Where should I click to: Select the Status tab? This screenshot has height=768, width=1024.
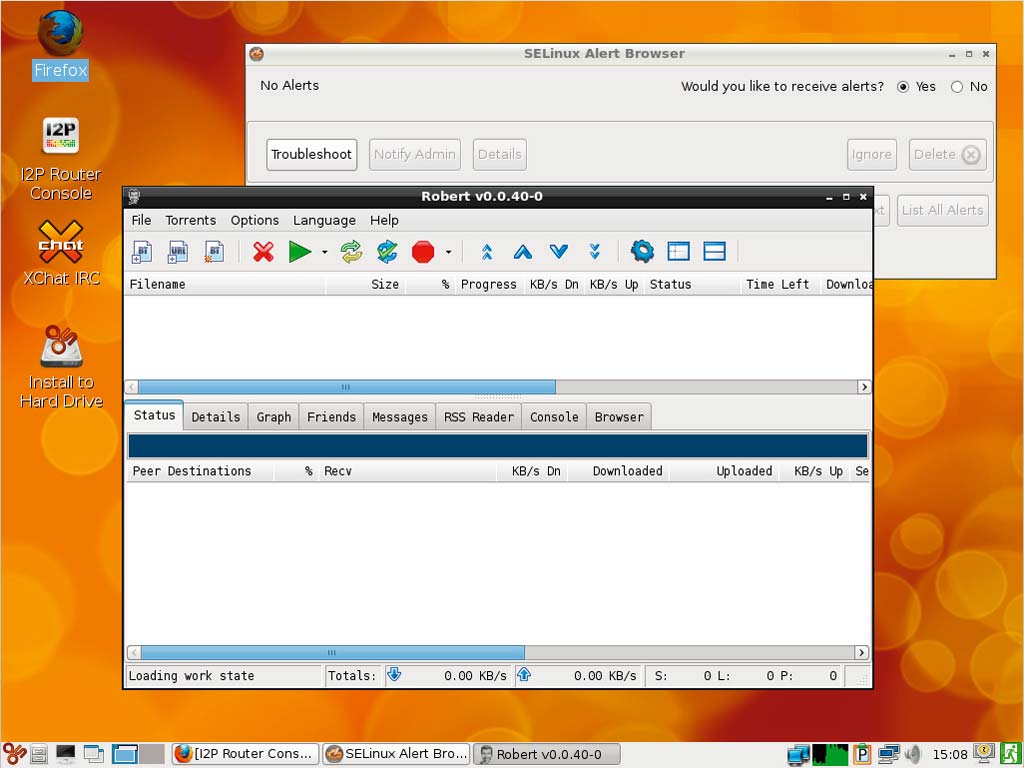(154, 415)
